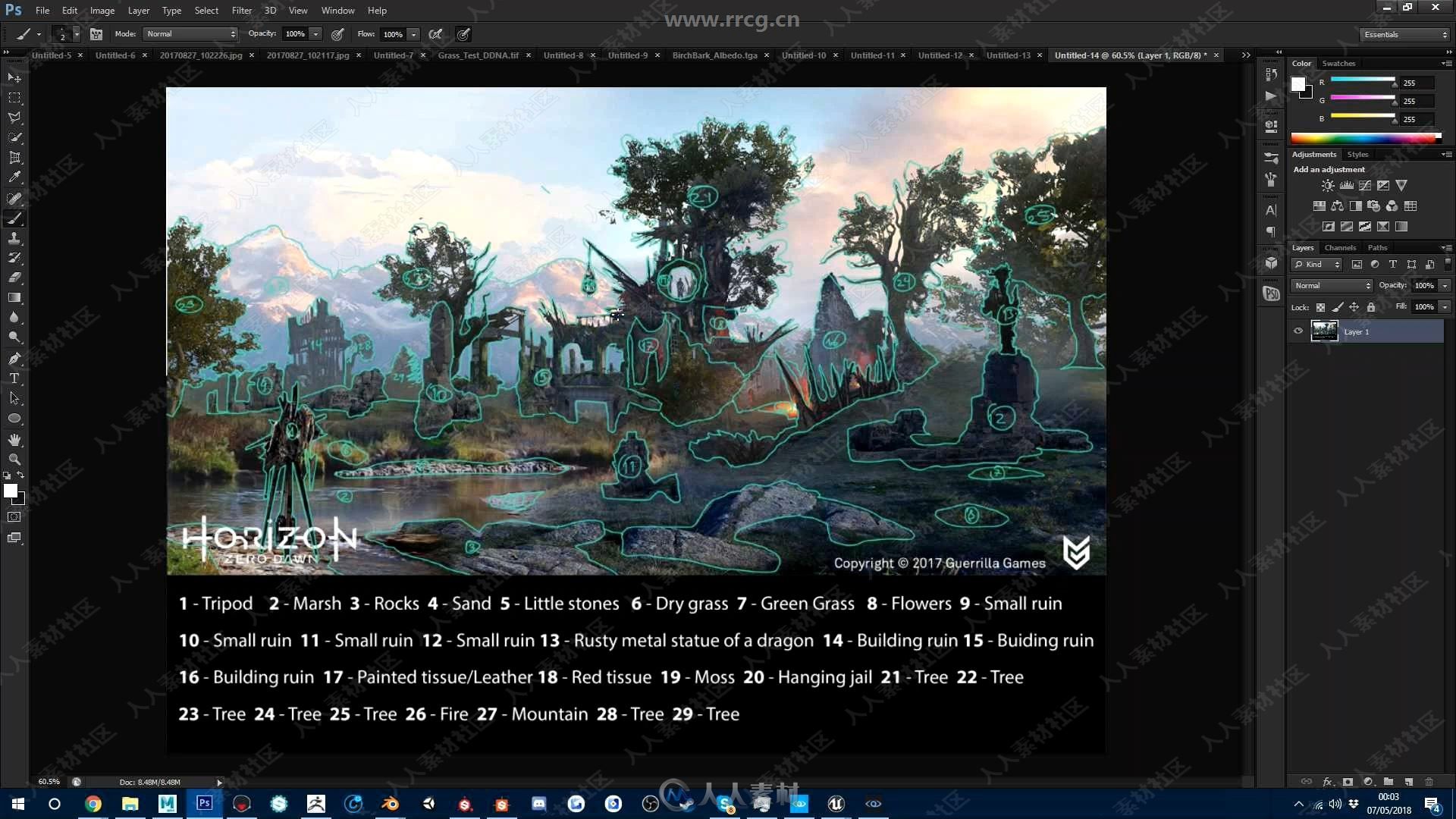Select the Spot Healing Brush tool

(x=14, y=199)
